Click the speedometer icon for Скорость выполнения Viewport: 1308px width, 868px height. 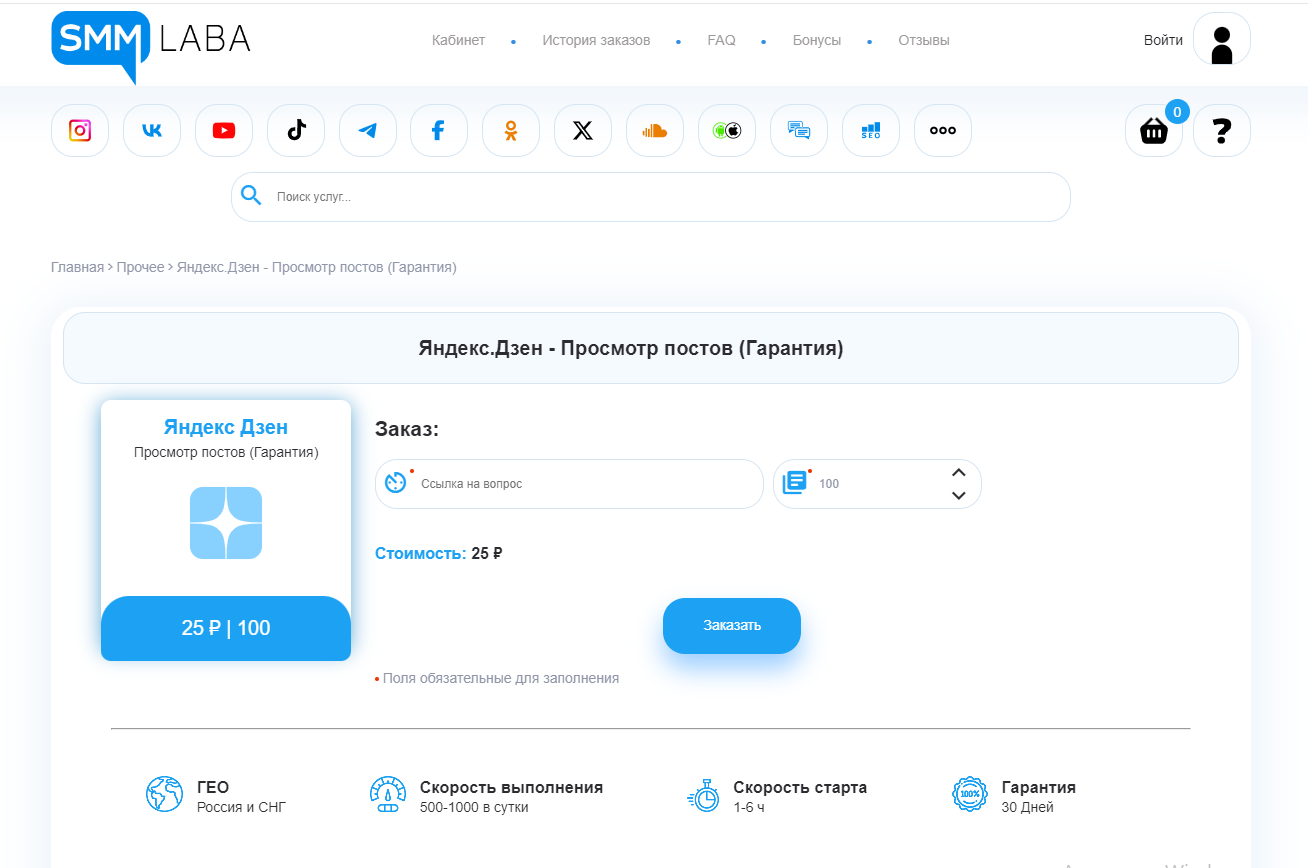pyautogui.click(x=388, y=795)
